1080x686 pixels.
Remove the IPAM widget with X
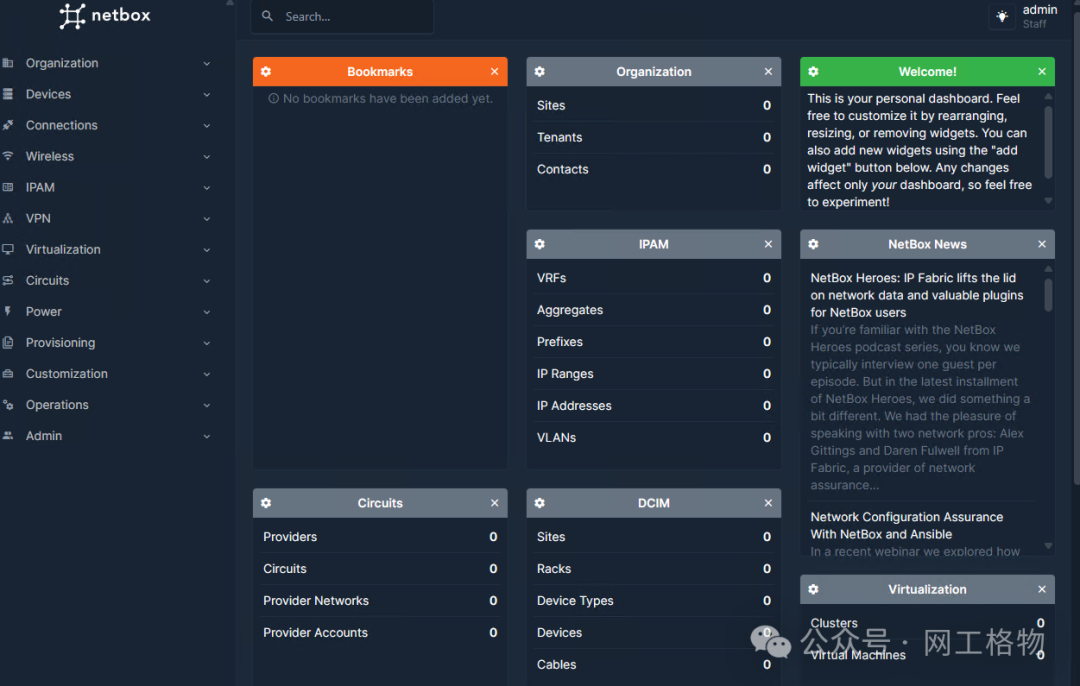coord(768,245)
